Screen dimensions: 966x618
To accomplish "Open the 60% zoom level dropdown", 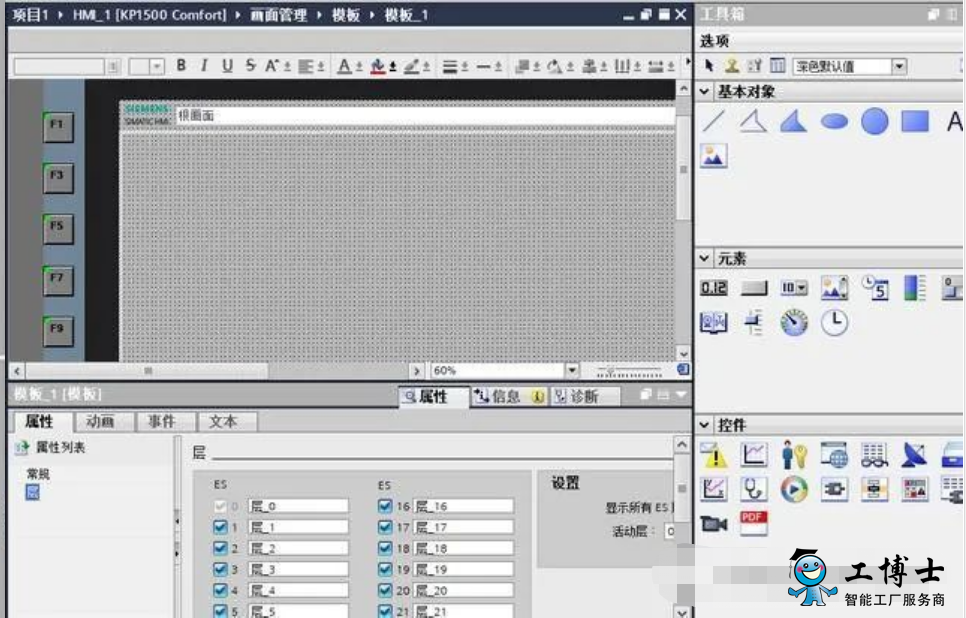I will (x=572, y=370).
